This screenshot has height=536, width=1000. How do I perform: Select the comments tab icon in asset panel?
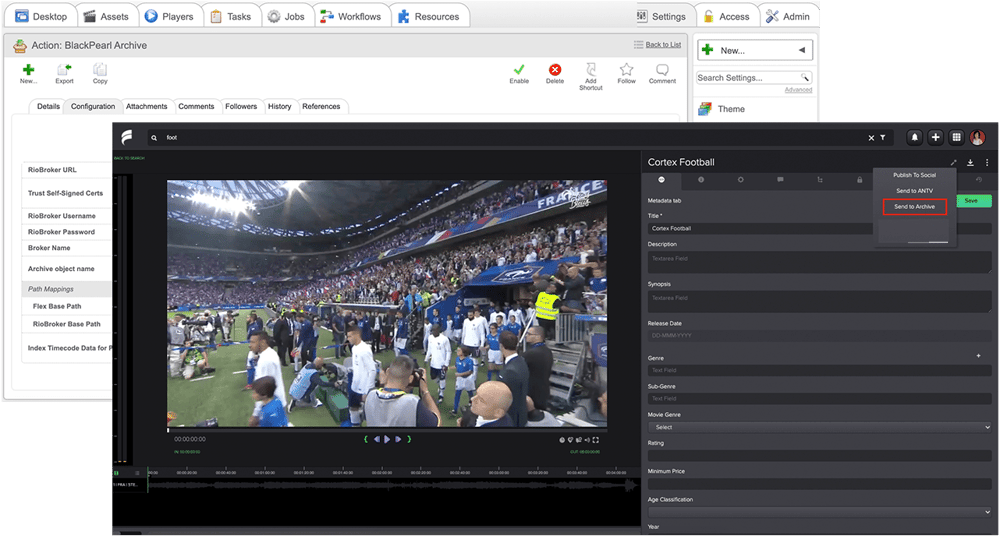[x=780, y=181]
